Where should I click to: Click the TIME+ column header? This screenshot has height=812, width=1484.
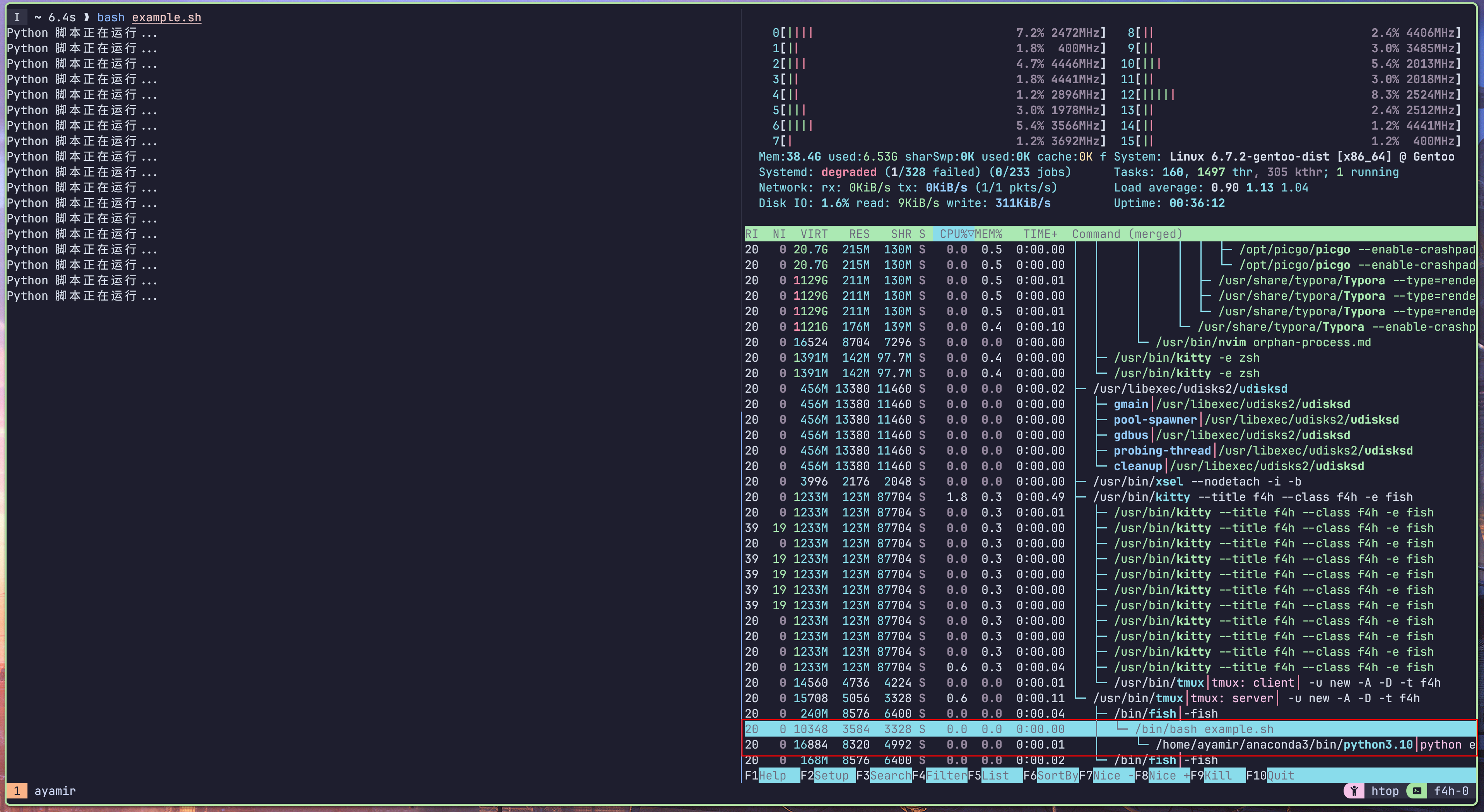pos(1040,234)
